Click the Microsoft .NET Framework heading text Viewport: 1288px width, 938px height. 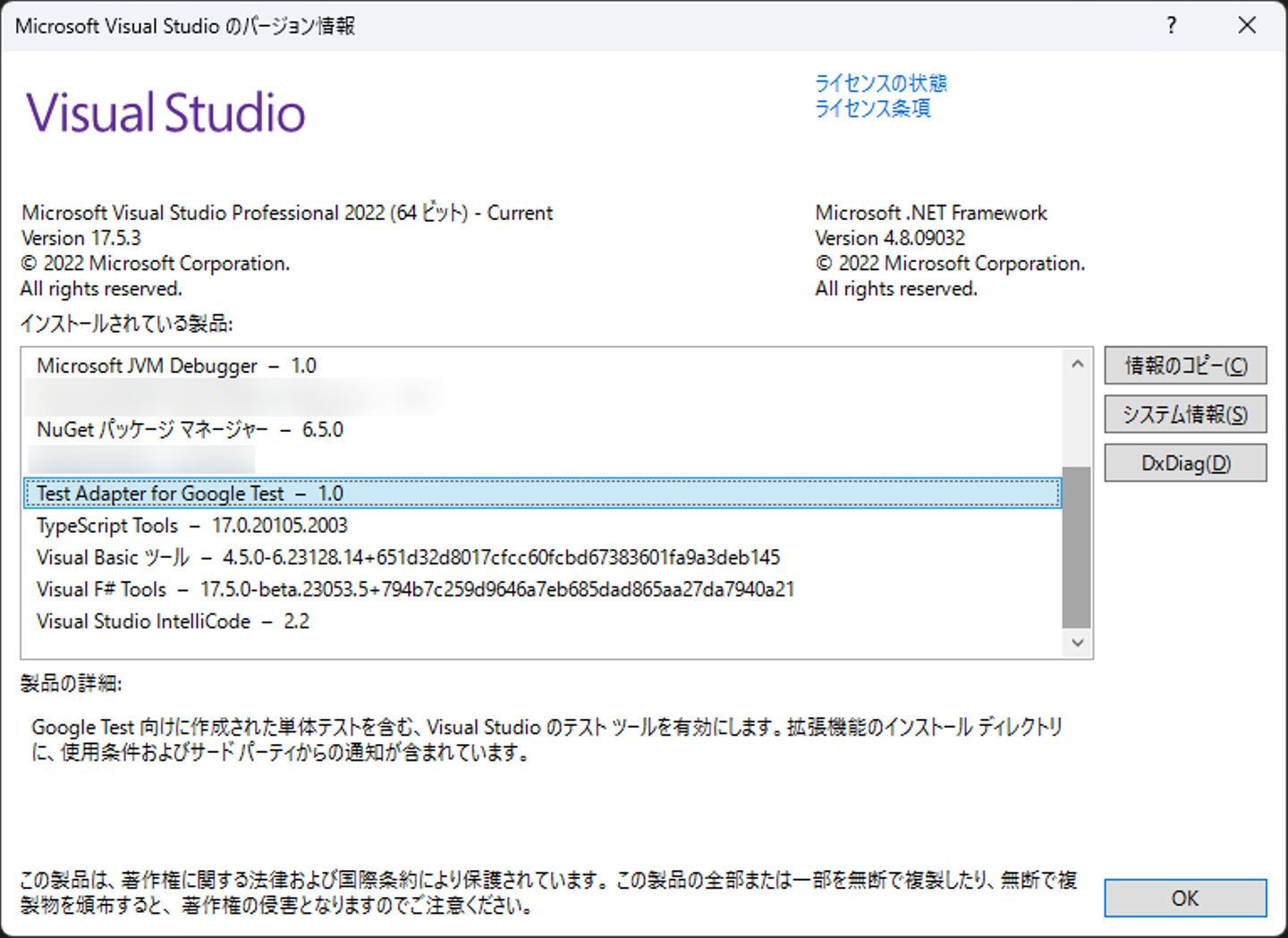[x=931, y=213]
